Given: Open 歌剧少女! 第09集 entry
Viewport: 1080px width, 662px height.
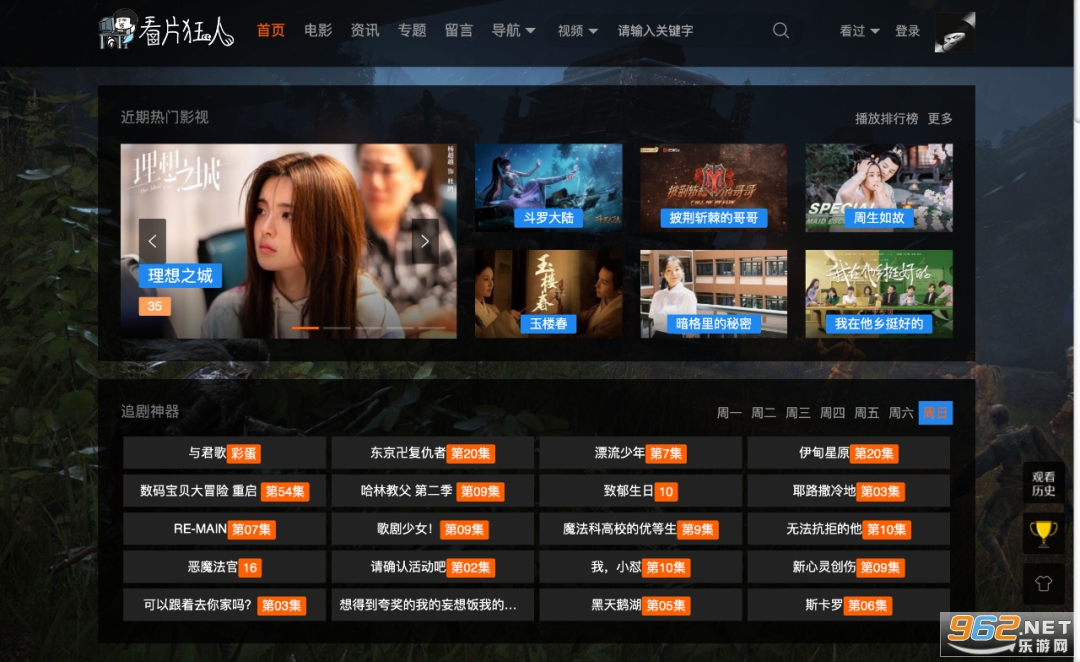Looking at the screenshot, I should click(433, 529).
